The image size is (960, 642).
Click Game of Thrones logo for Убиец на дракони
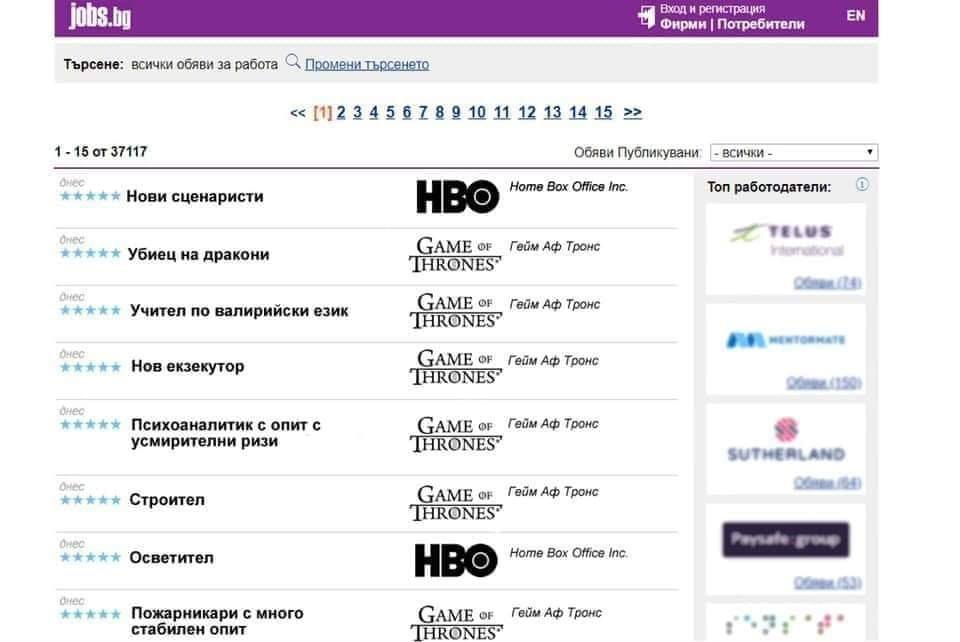tap(455, 255)
